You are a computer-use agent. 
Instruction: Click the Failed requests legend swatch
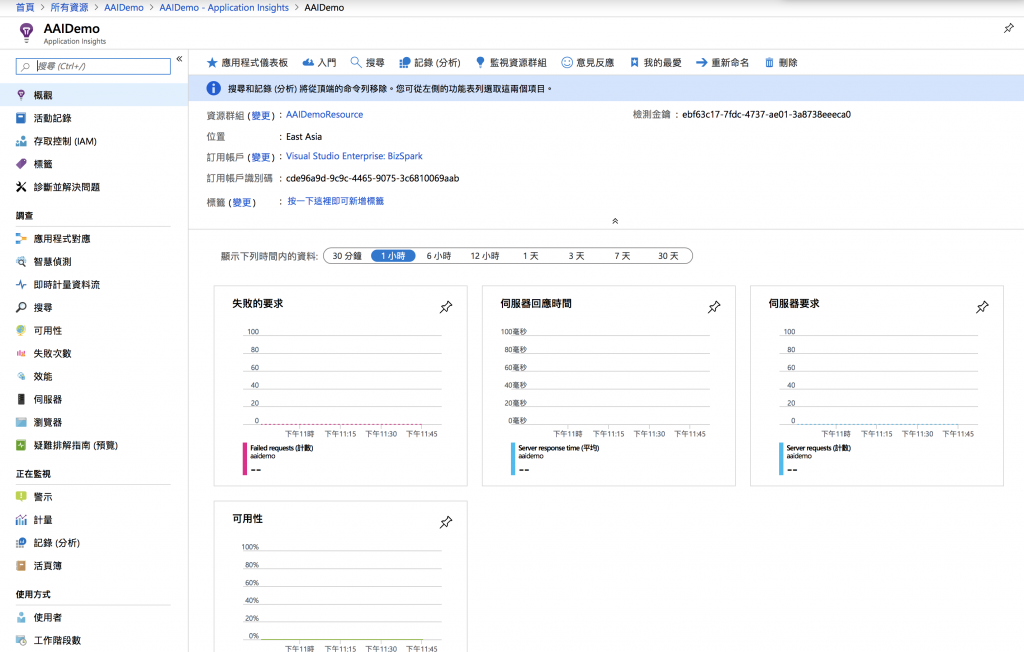pos(245,459)
